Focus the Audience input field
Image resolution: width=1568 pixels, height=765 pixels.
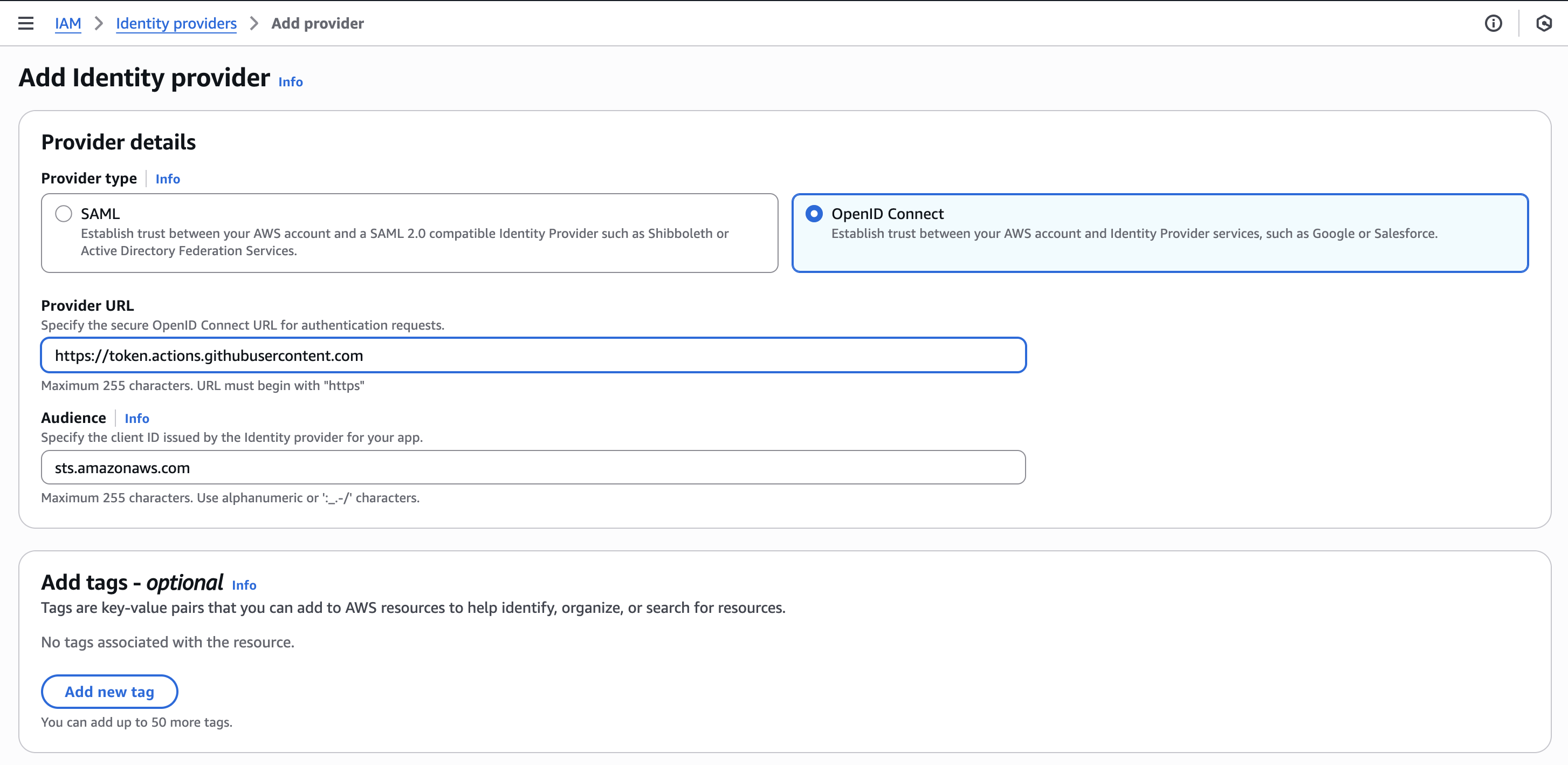533,467
